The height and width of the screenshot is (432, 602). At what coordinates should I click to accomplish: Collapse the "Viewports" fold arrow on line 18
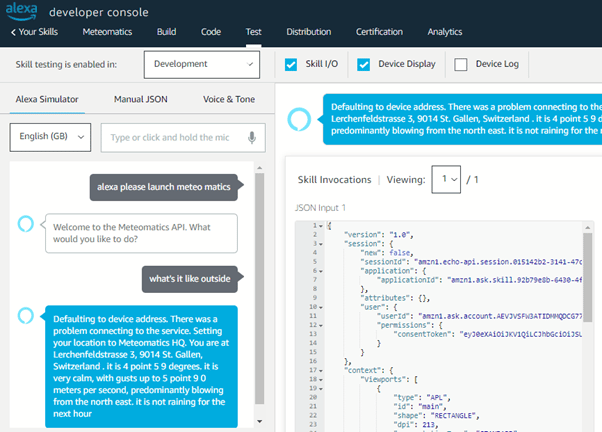321,379
